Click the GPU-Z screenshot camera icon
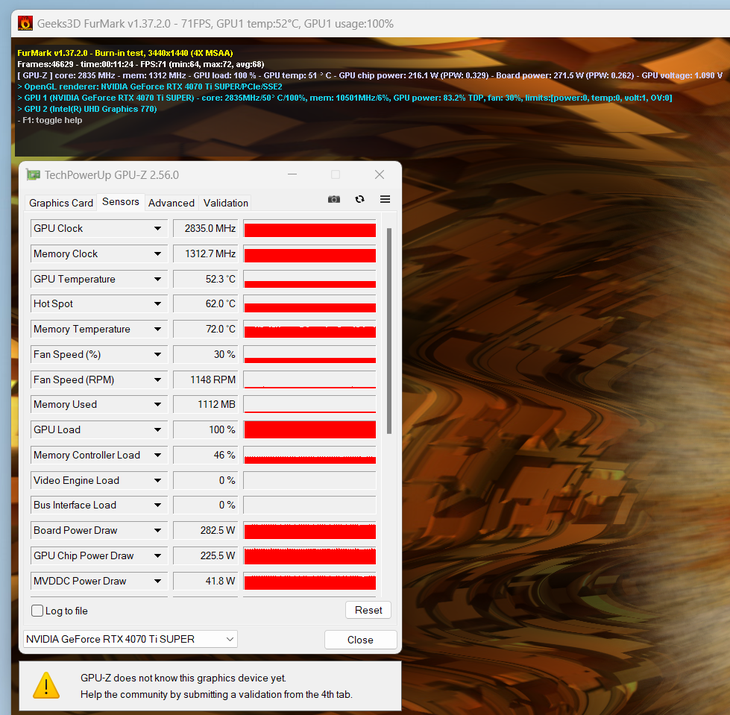This screenshot has width=730, height=715. [334, 199]
